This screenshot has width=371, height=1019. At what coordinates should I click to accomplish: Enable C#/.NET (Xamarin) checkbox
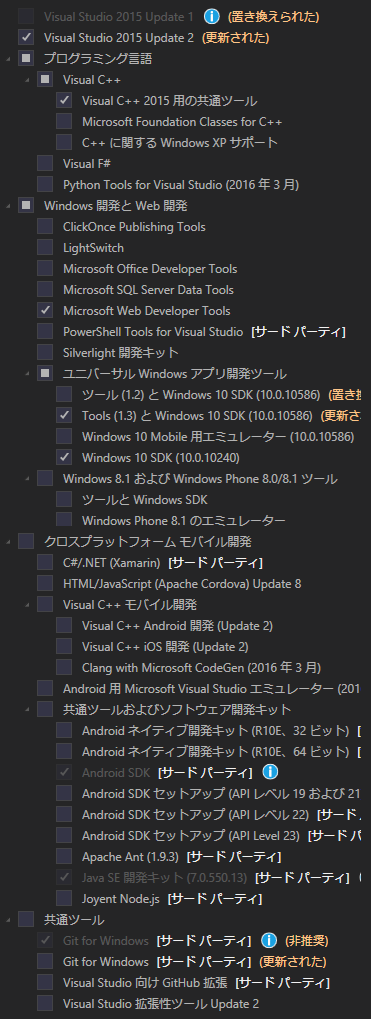coord(45,562)
